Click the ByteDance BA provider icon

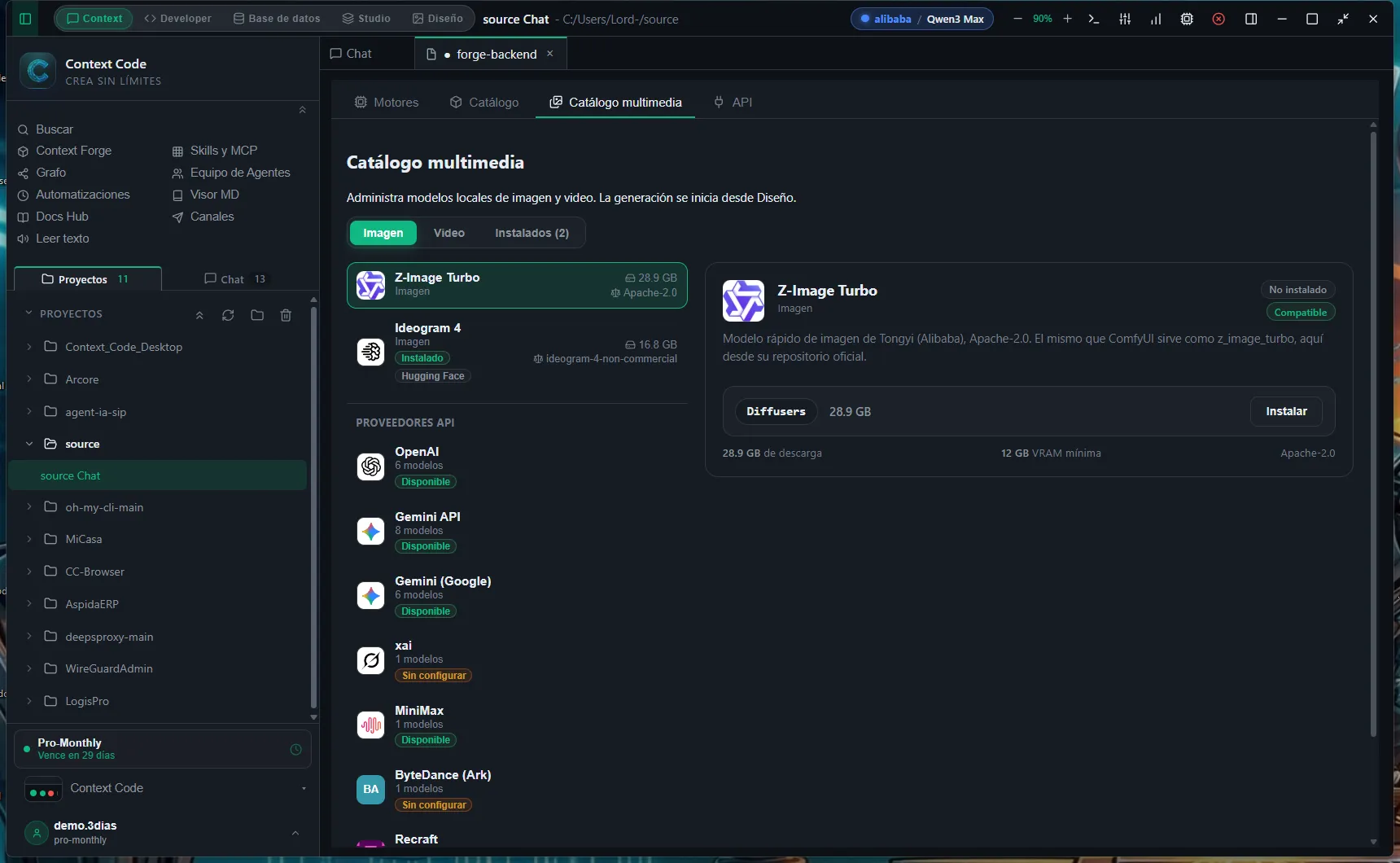click(370, 789)
